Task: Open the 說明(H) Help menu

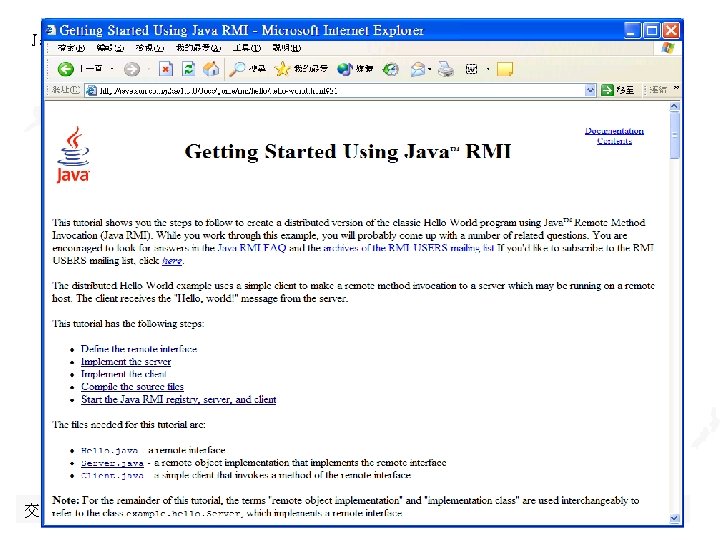Action: click(287, 48)
